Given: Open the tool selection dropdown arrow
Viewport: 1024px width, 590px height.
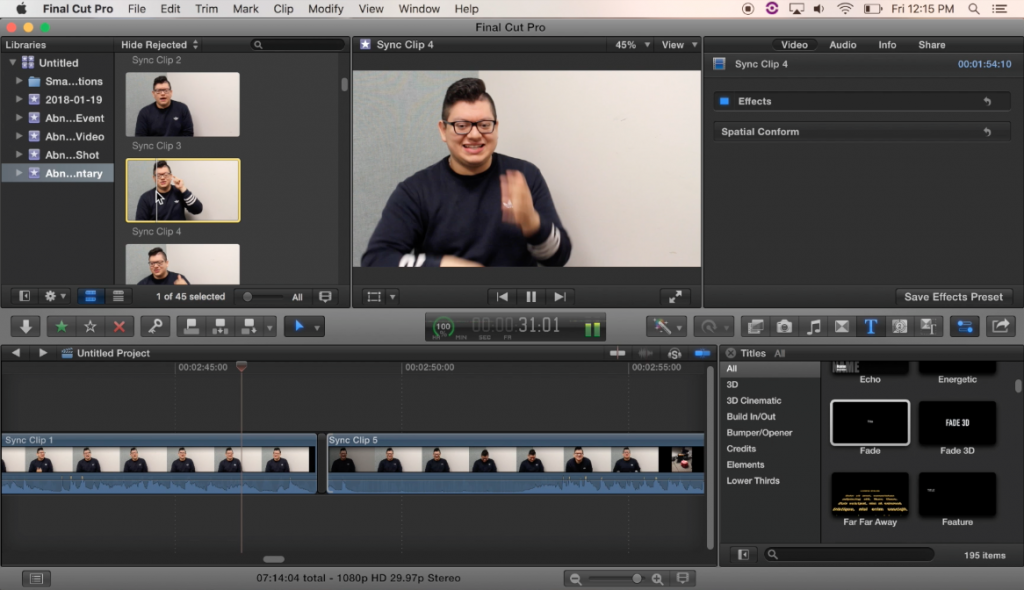Looking at the screenshot, I should 317,327.
